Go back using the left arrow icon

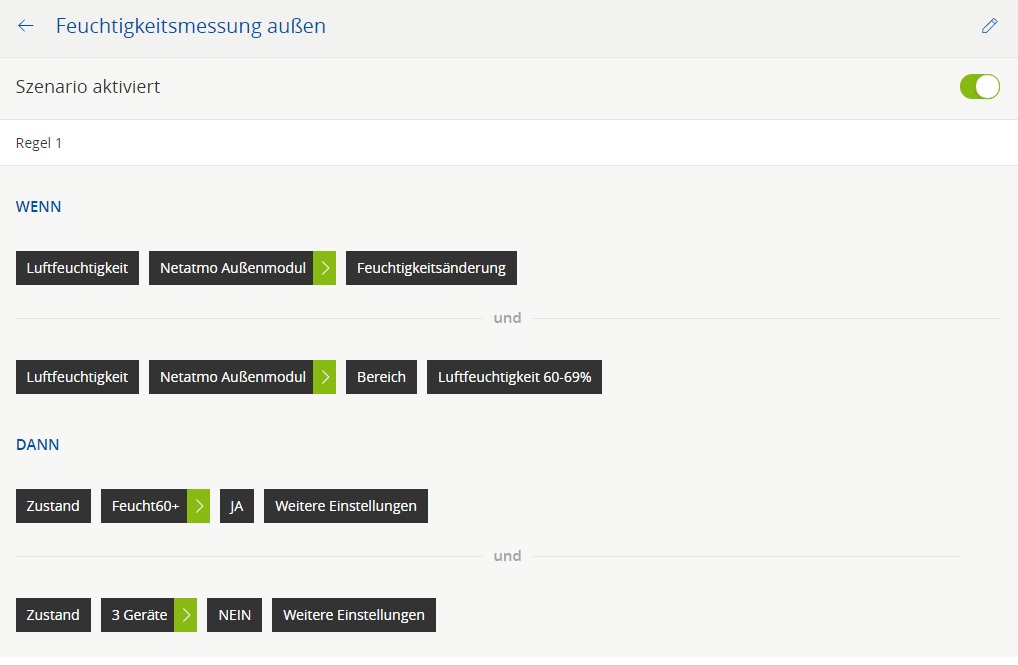pos(26,26)
